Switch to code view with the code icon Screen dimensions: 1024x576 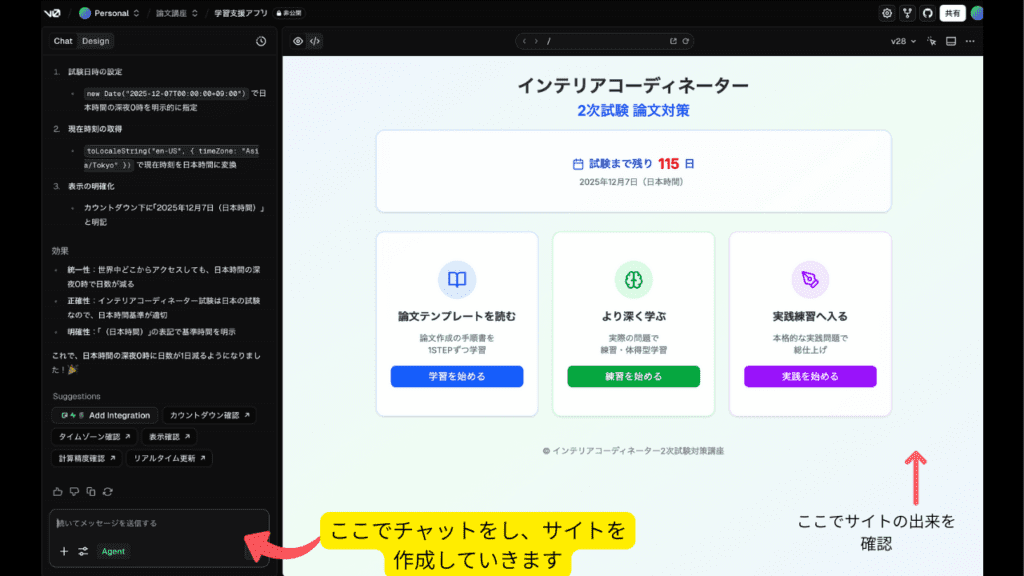314,41
